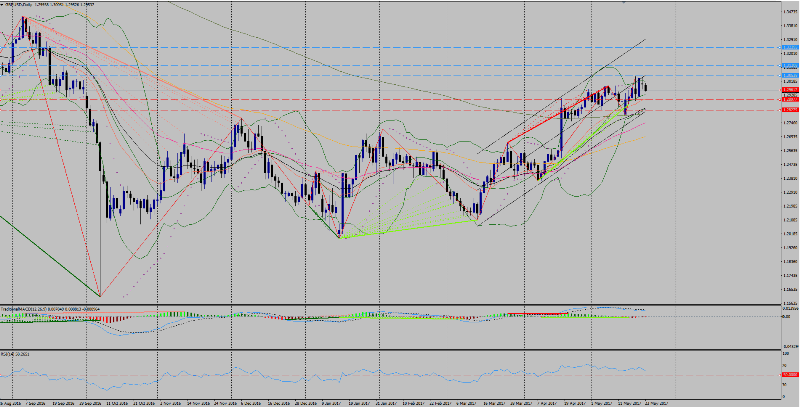Click the red level label in RSI window
Viewport: 800px width, 407px height.
coord(790,375)
